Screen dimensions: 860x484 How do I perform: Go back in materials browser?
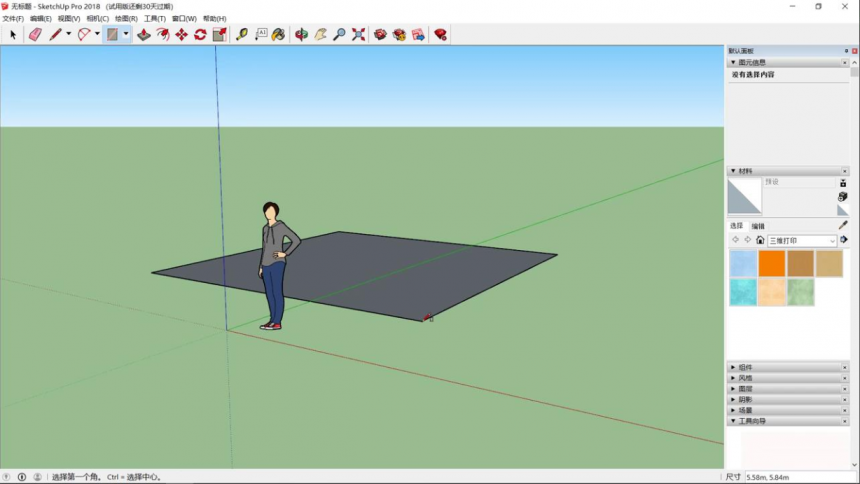[x=735, y=240]
